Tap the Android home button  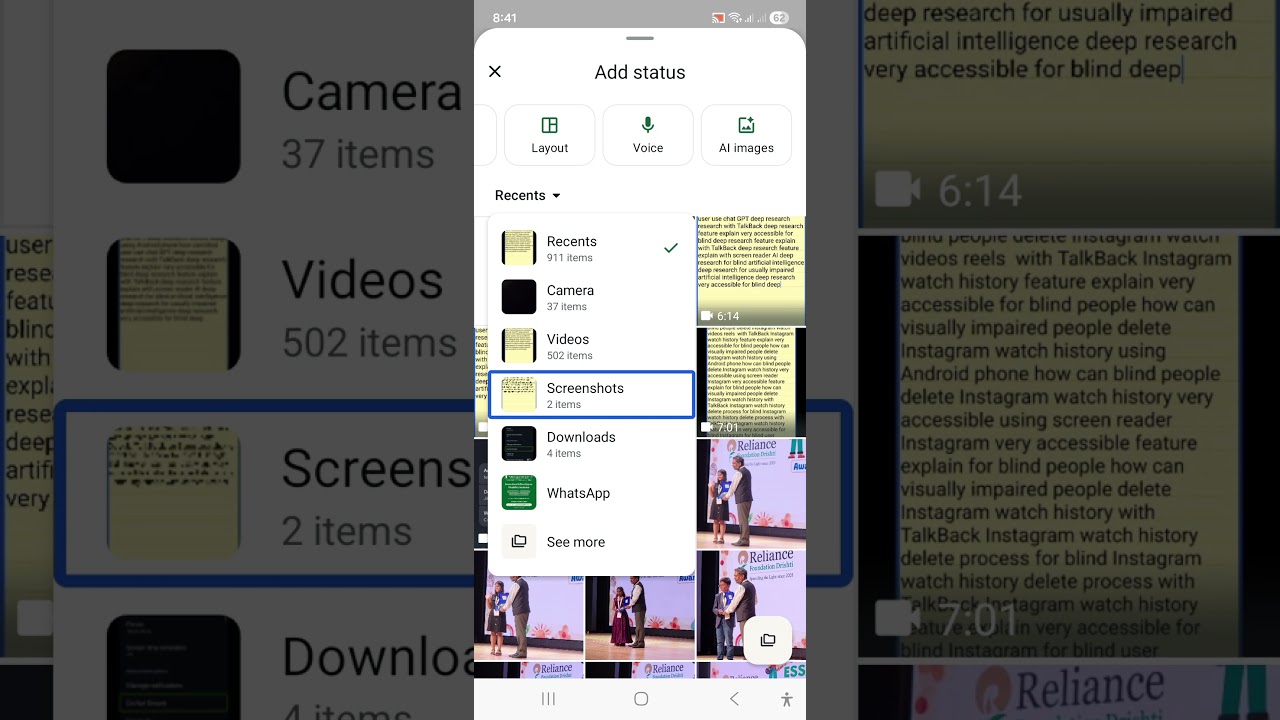pyautogui.click(x=641, y=699)
